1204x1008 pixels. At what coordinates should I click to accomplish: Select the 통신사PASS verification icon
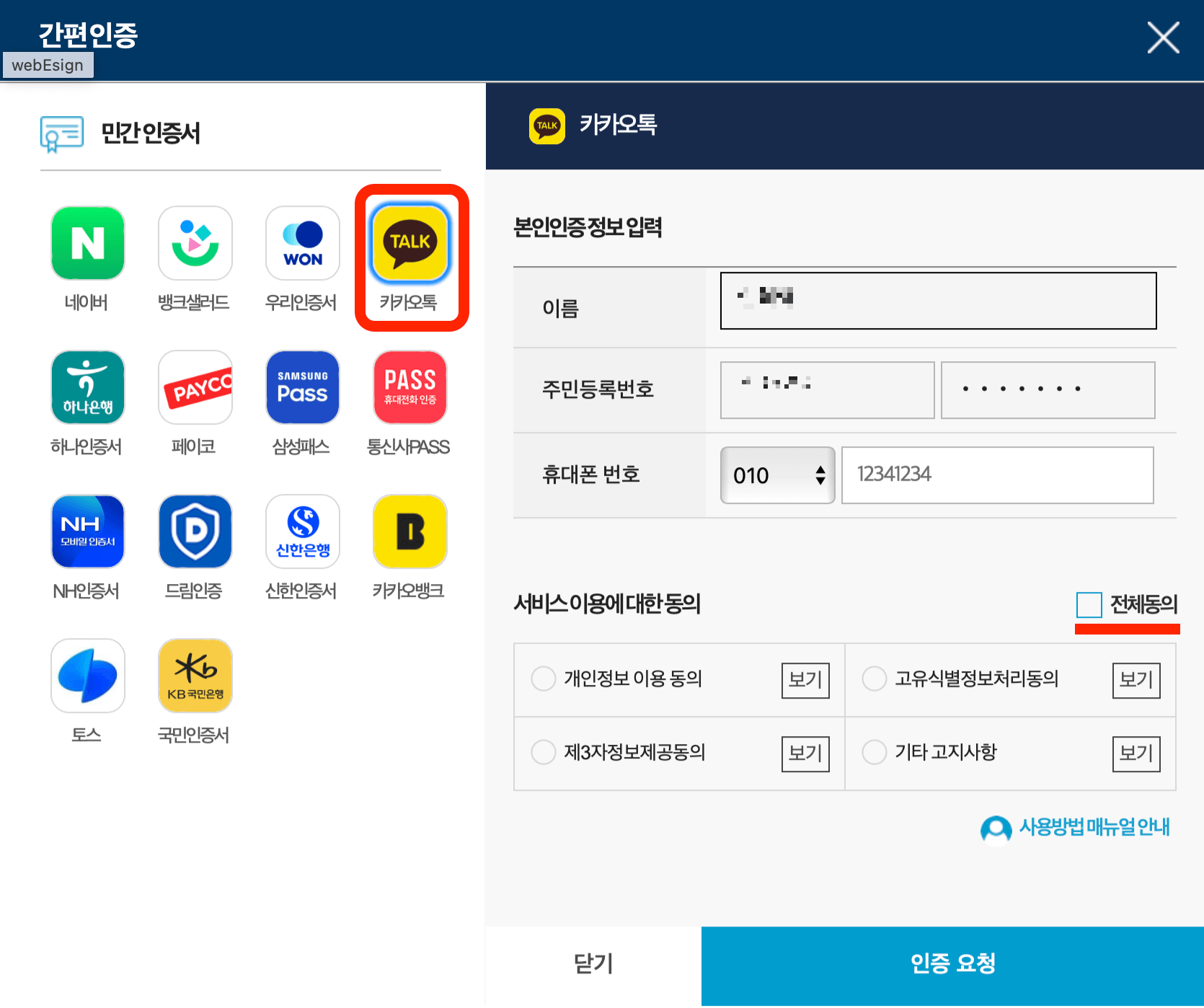point(410,387)
